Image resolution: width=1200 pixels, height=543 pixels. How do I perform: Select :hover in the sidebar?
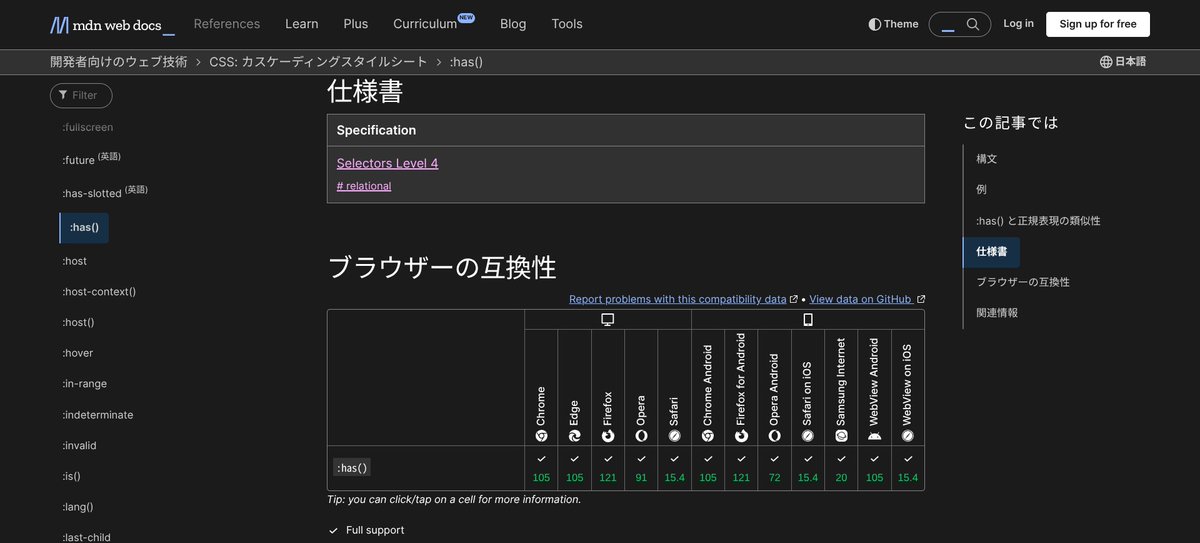77,353
